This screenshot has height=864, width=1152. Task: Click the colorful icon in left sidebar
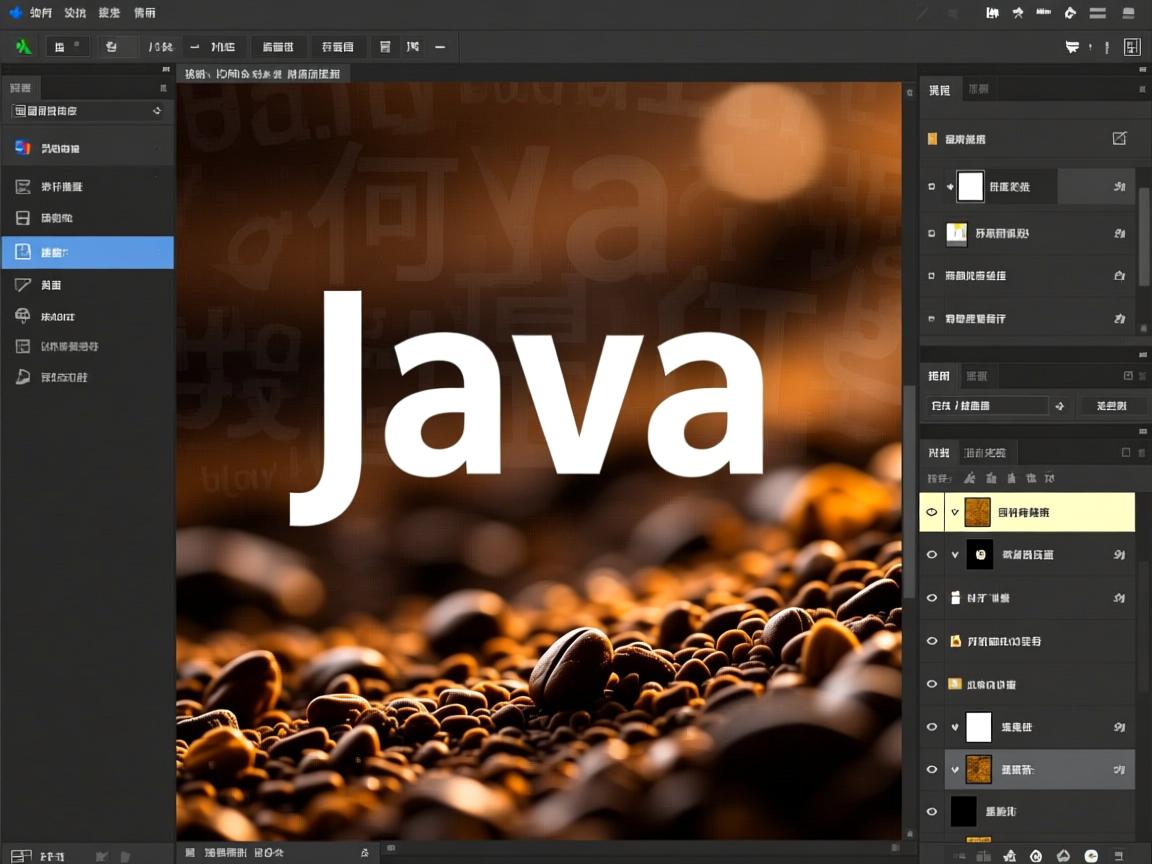click(22, 148)
